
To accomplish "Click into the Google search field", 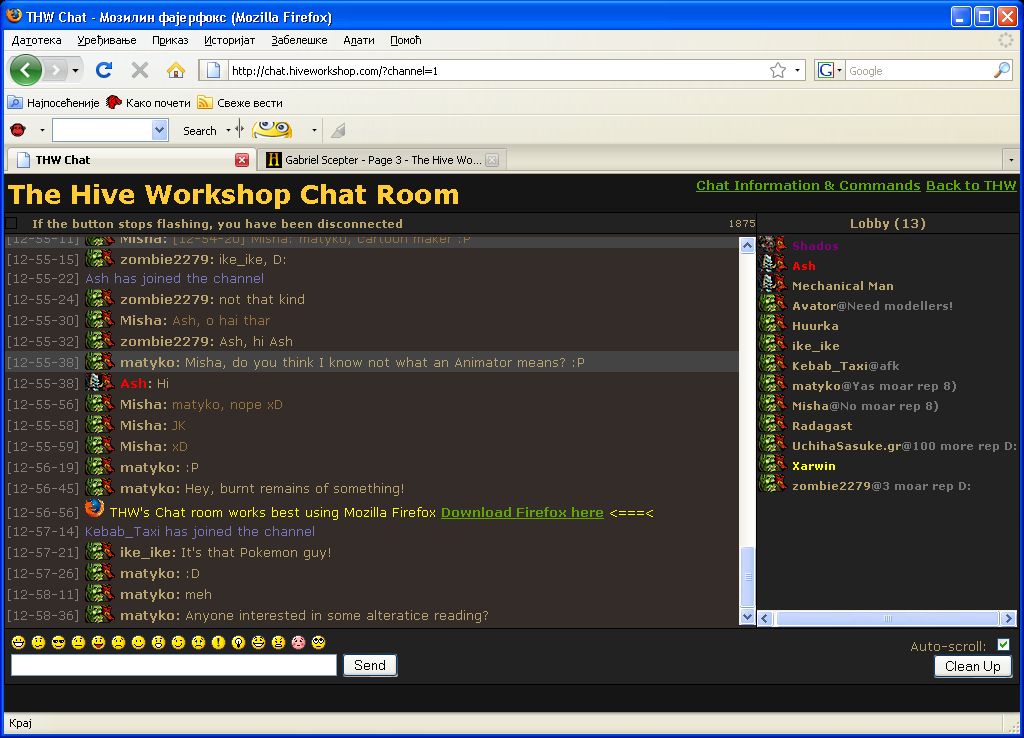I will pyautogui.click(x=919, y=71).
